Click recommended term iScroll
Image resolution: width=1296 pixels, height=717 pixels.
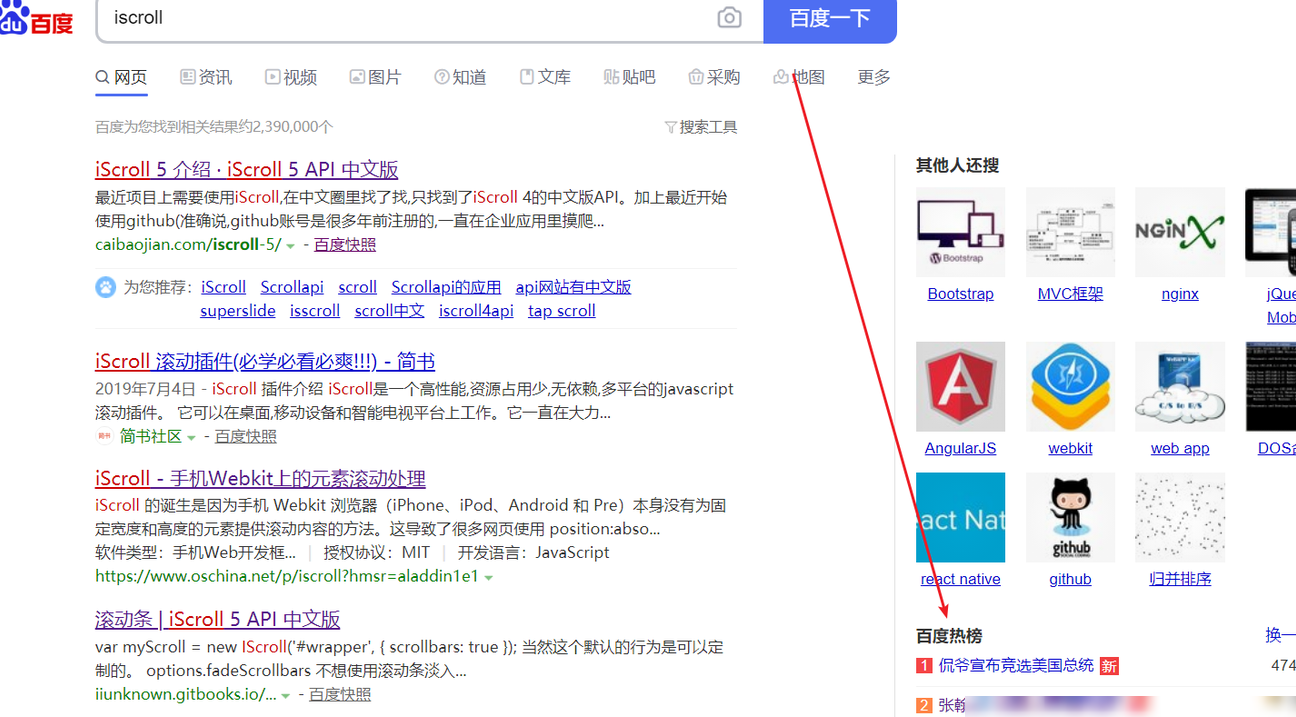(223, 287)
